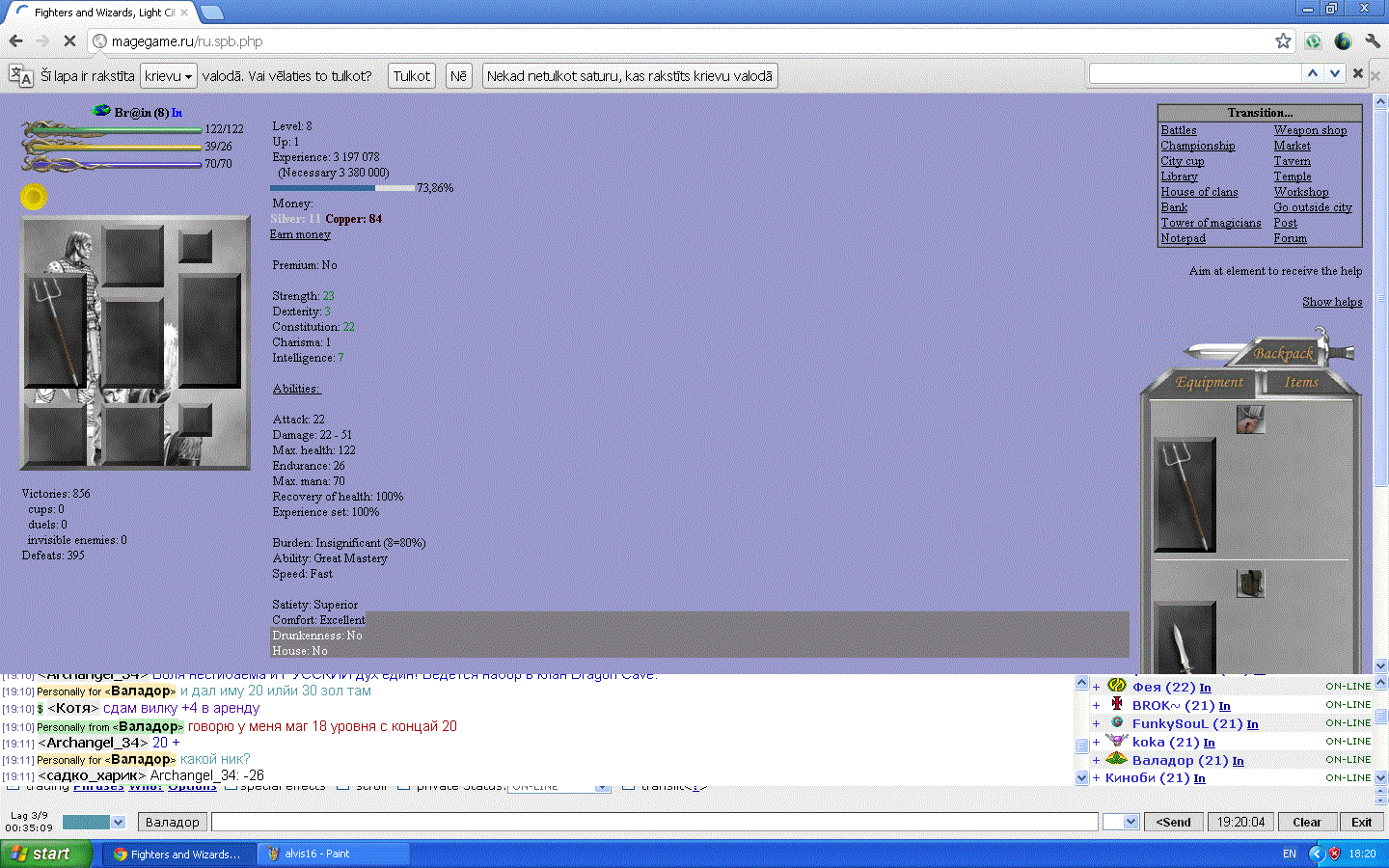Open the krievu language dropdown
Screen dimensions: 1389x868
point(169,76)
